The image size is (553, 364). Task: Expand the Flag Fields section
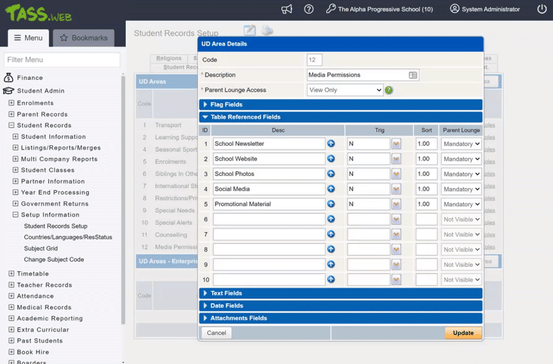[x=340, y=104]
